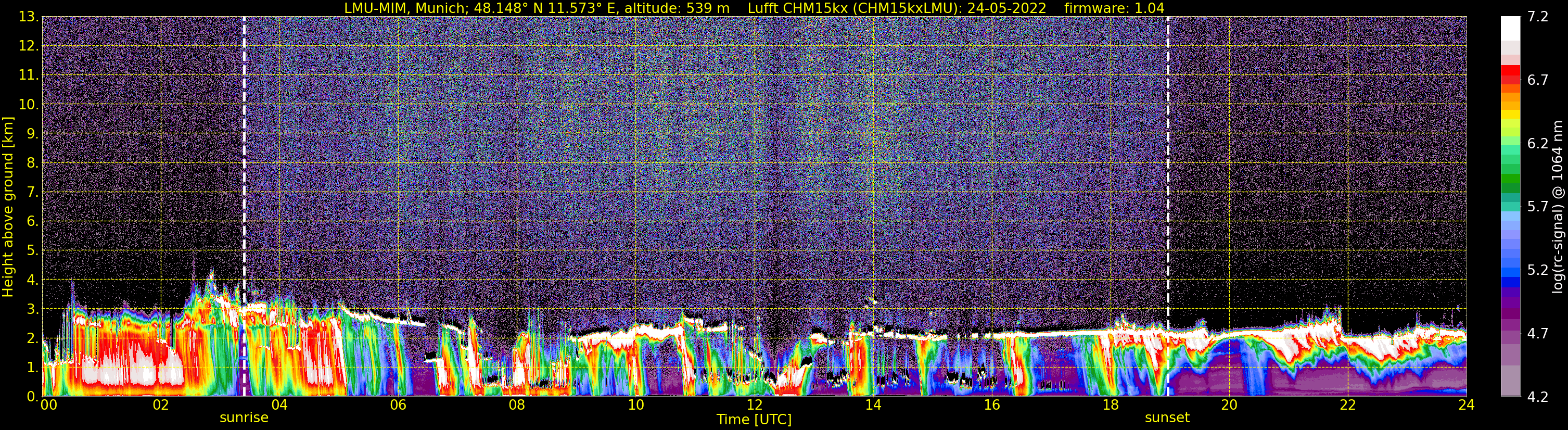Click the height axis tick '5.'
This screenshot has height=430, width=1568.
click(33, 250)
